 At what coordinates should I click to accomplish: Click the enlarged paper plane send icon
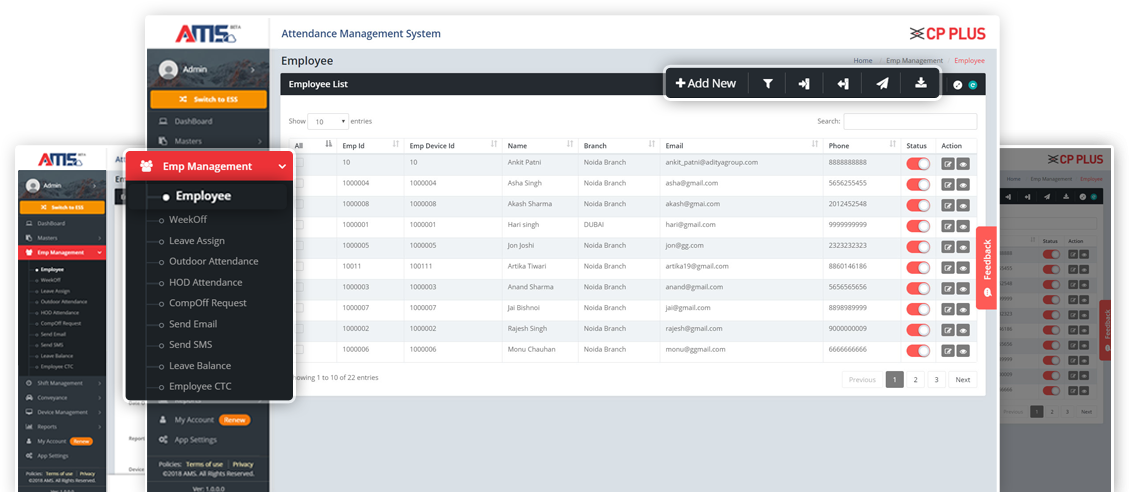pyautogui.click(x=882, y=84)
